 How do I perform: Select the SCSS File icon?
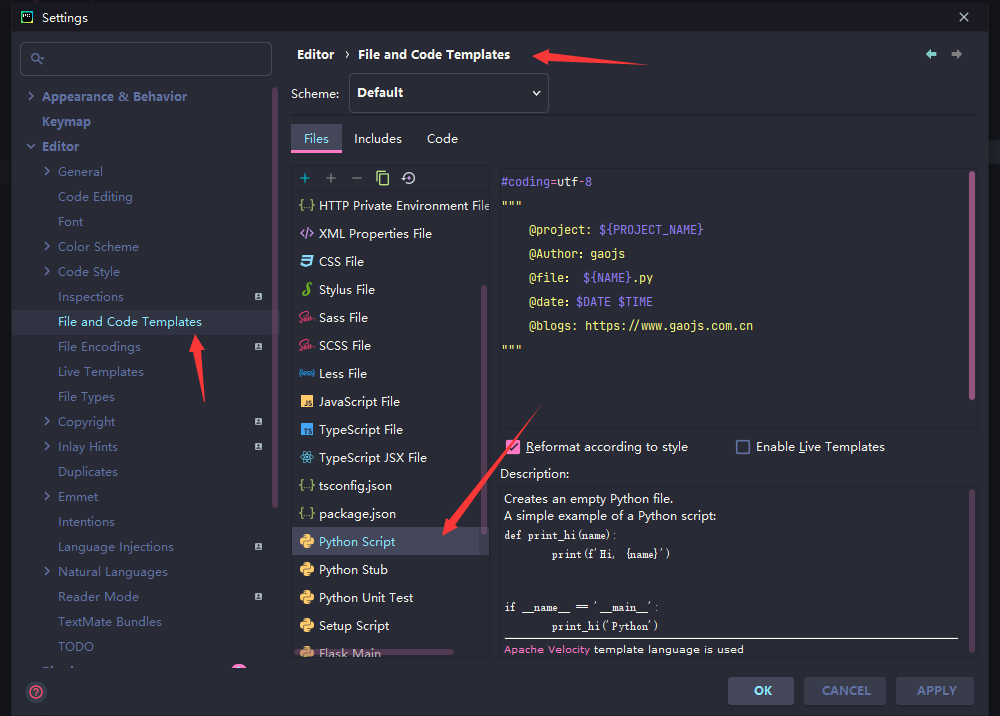307,346
